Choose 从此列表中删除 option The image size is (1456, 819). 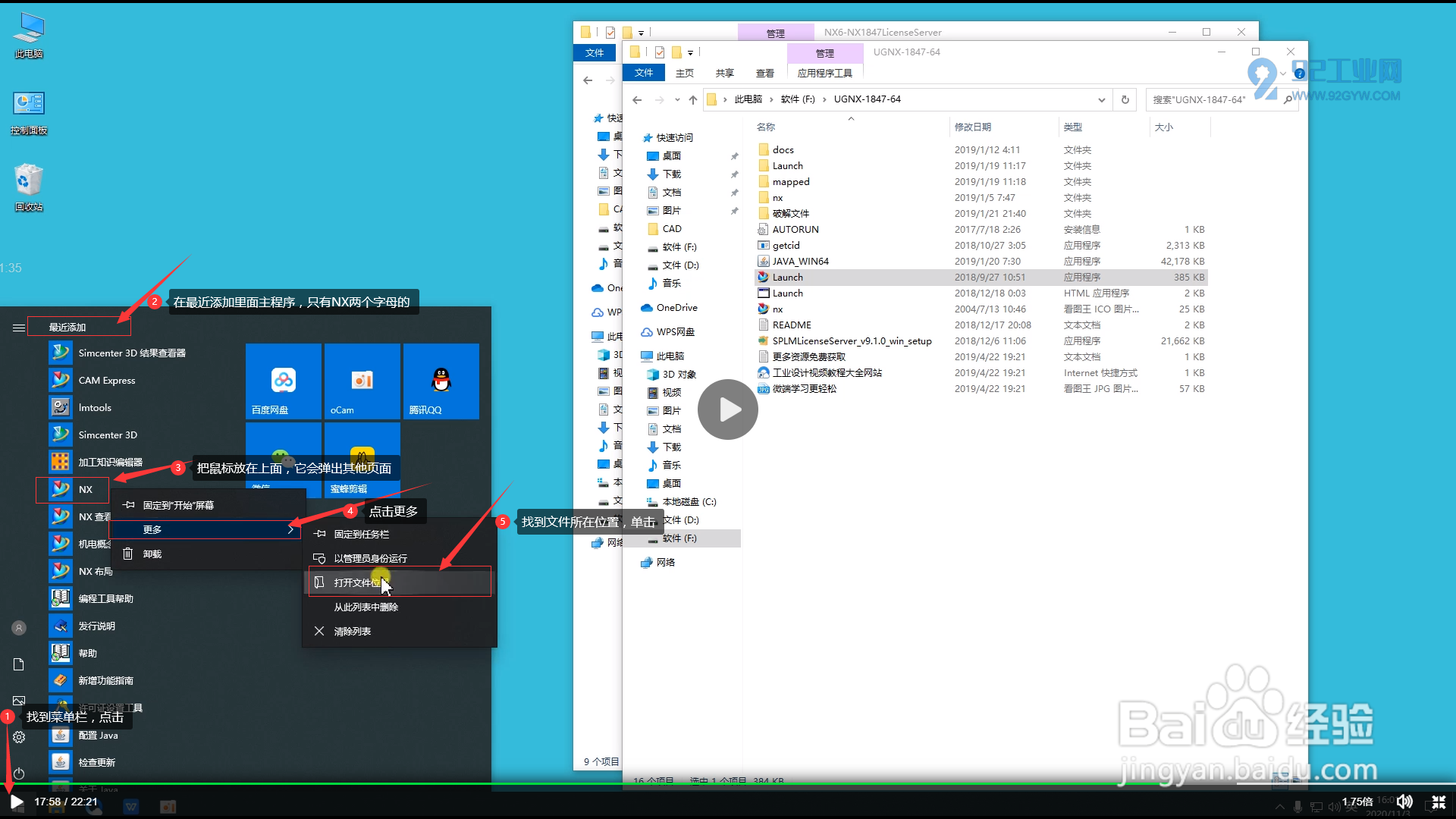400,607
